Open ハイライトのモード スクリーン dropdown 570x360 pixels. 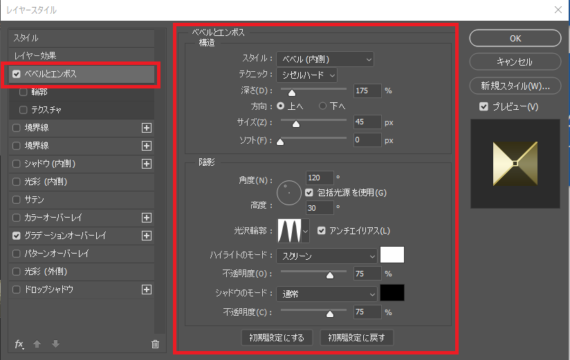pos(327,256)
